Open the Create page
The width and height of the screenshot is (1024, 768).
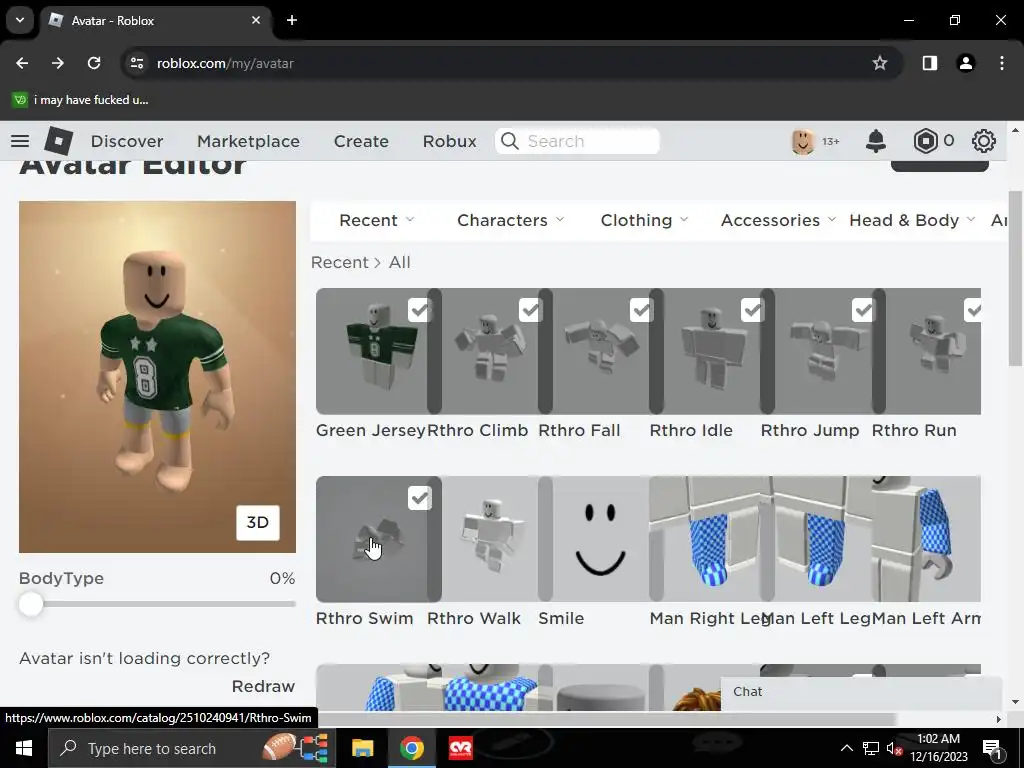pyautogui.click(x=361, y=141)
